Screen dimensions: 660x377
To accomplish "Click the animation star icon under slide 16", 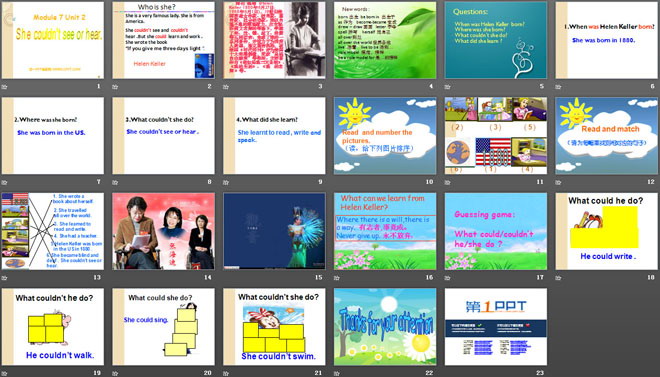I will pos(337,278).
